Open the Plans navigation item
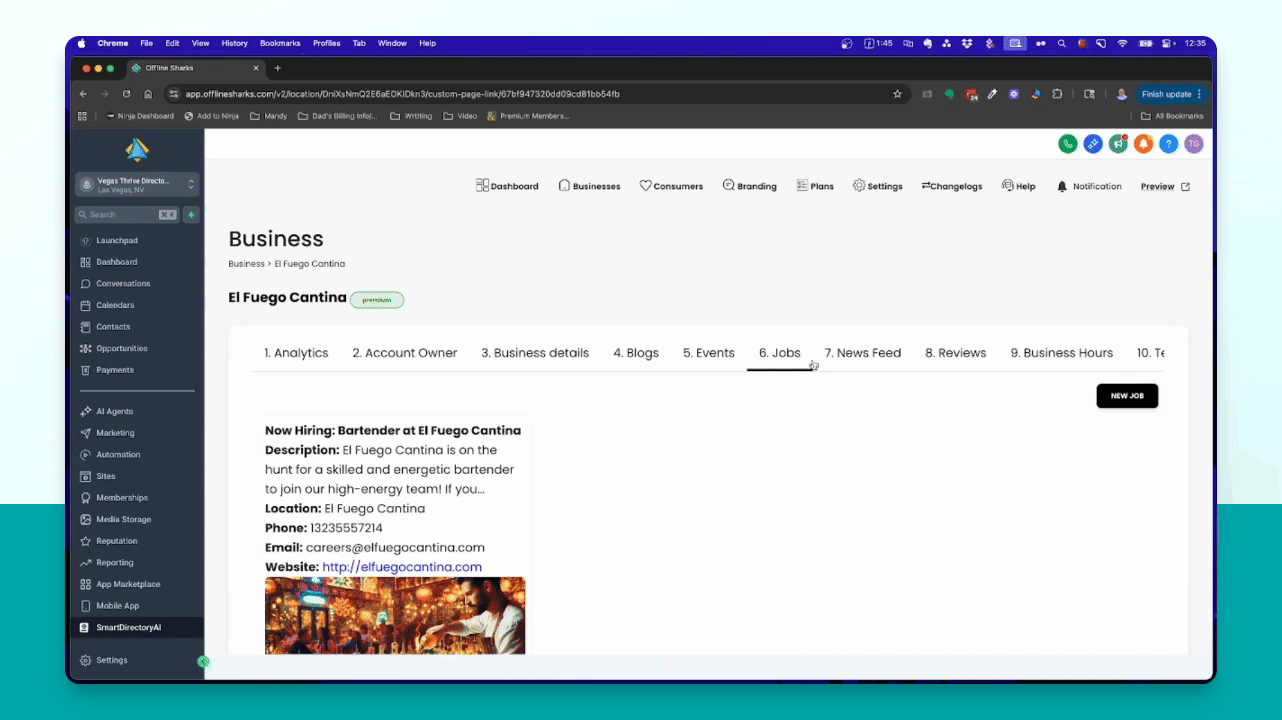This screenshot has height=720, width=1282. [x=815, y=186]
